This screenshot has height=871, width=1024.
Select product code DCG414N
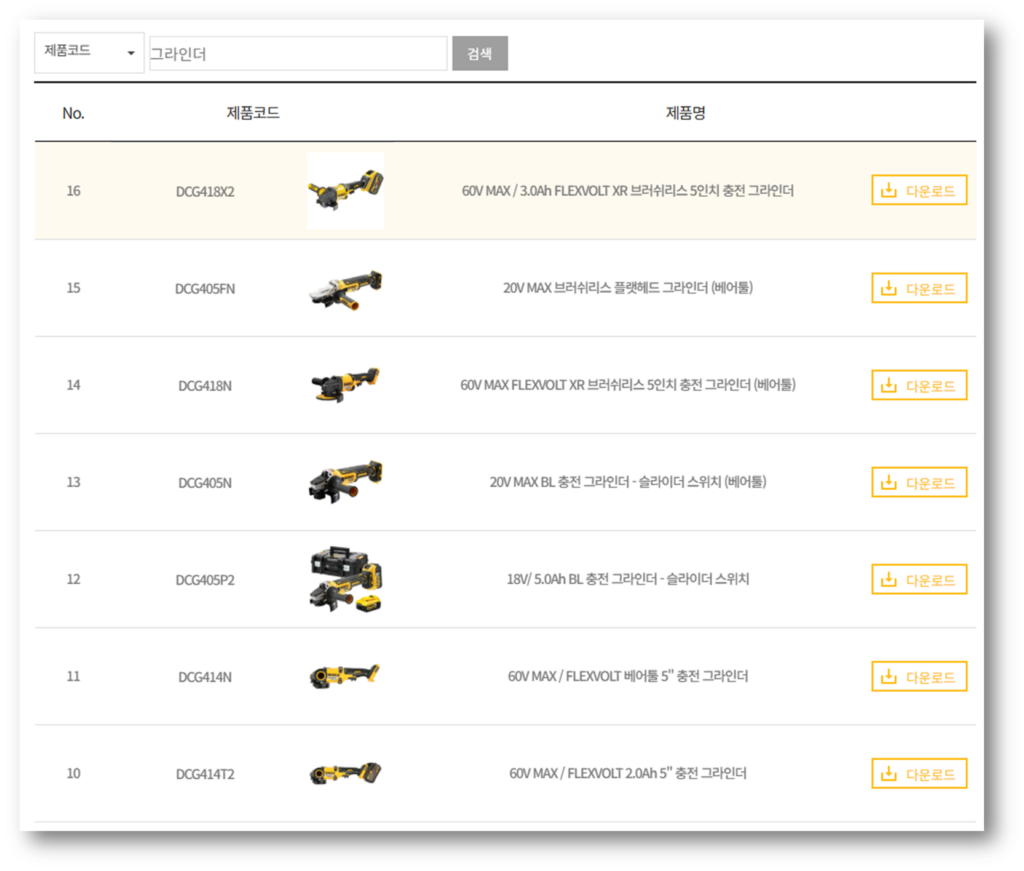205,677
